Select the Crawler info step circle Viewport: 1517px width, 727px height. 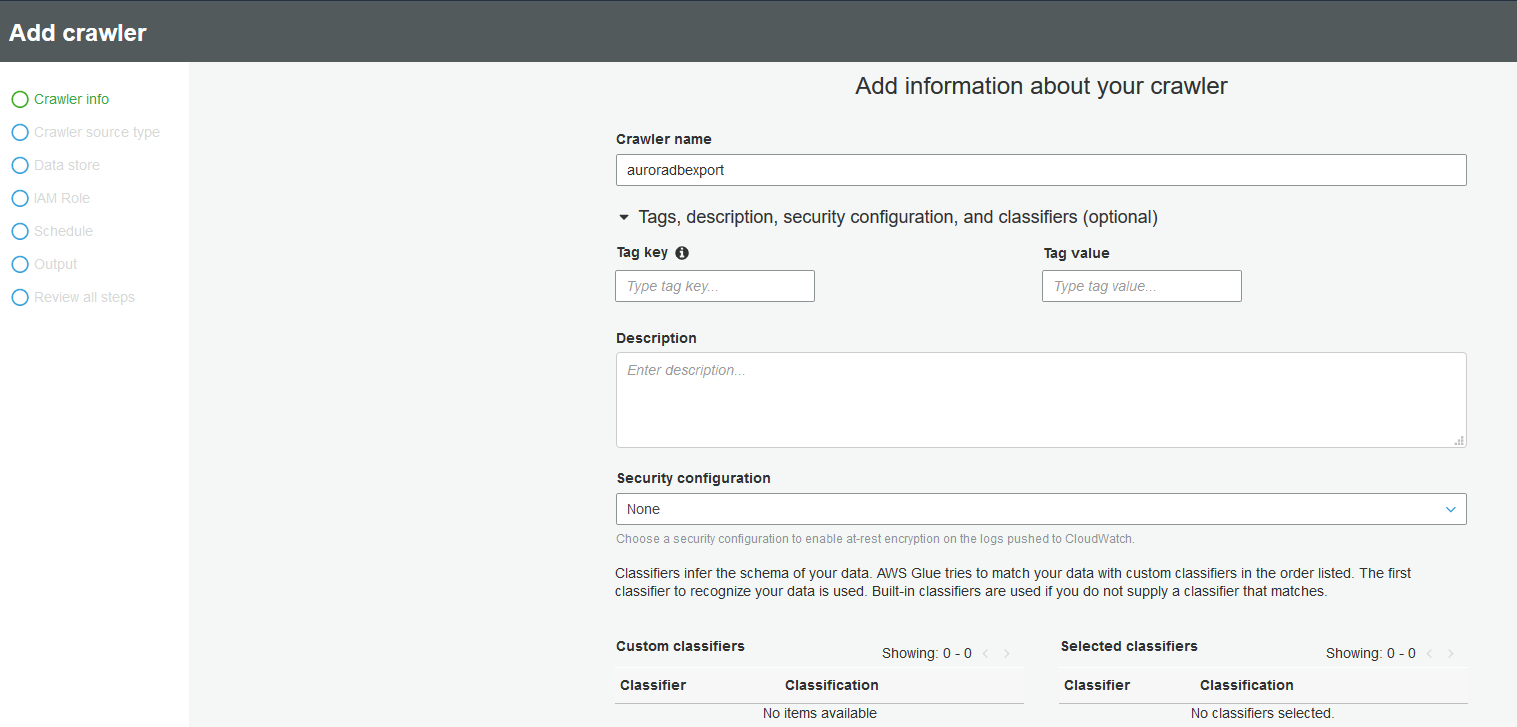click(x=20, y=99)
